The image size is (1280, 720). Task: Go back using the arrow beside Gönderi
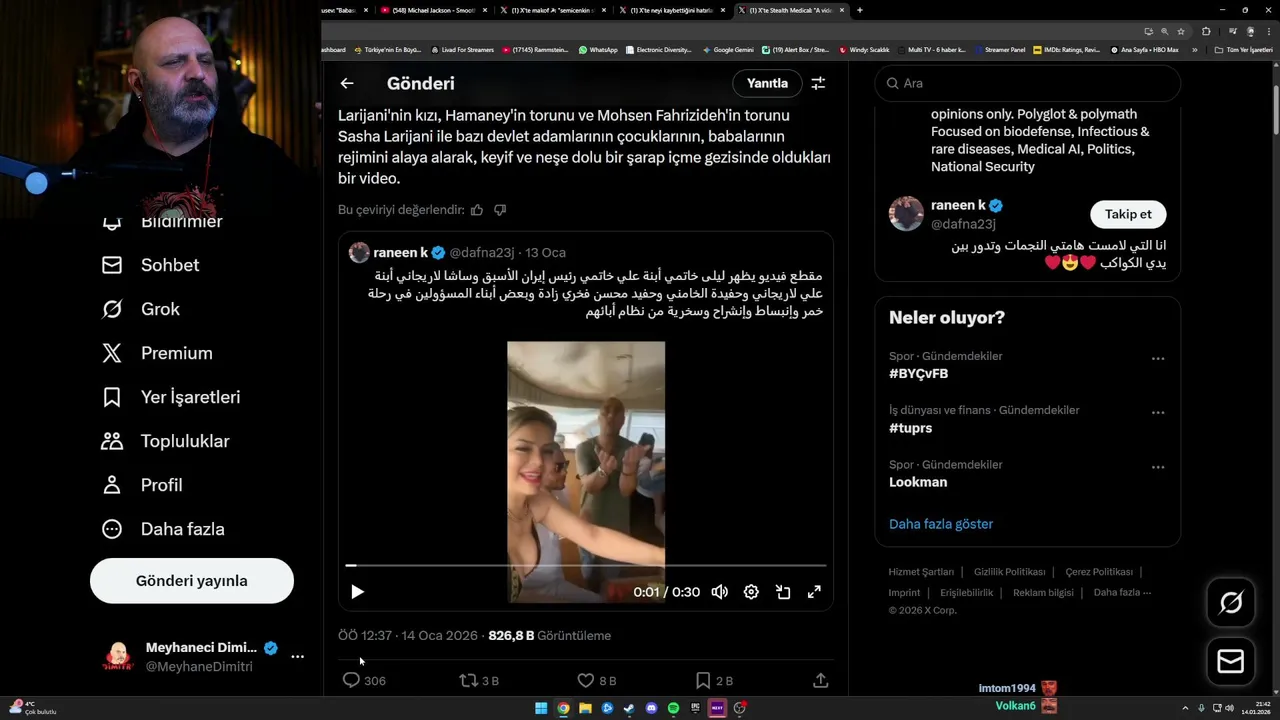347,84
